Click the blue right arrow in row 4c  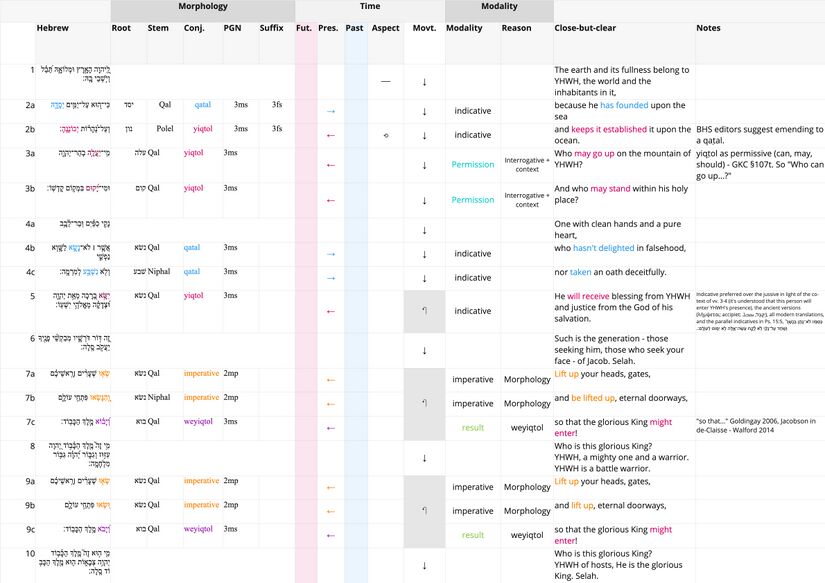click(330, 278)
